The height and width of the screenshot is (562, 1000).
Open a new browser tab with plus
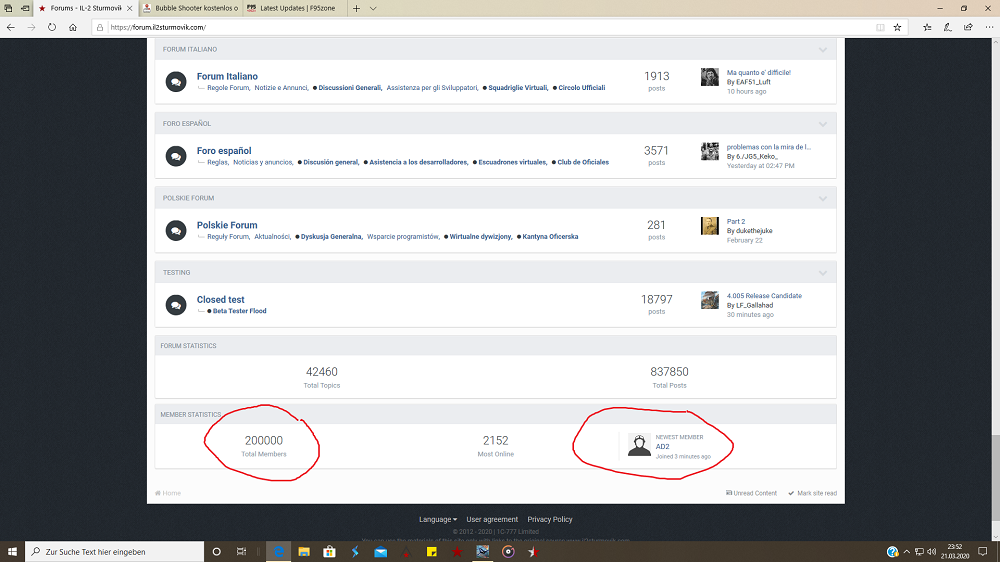[x=353, y=8]
